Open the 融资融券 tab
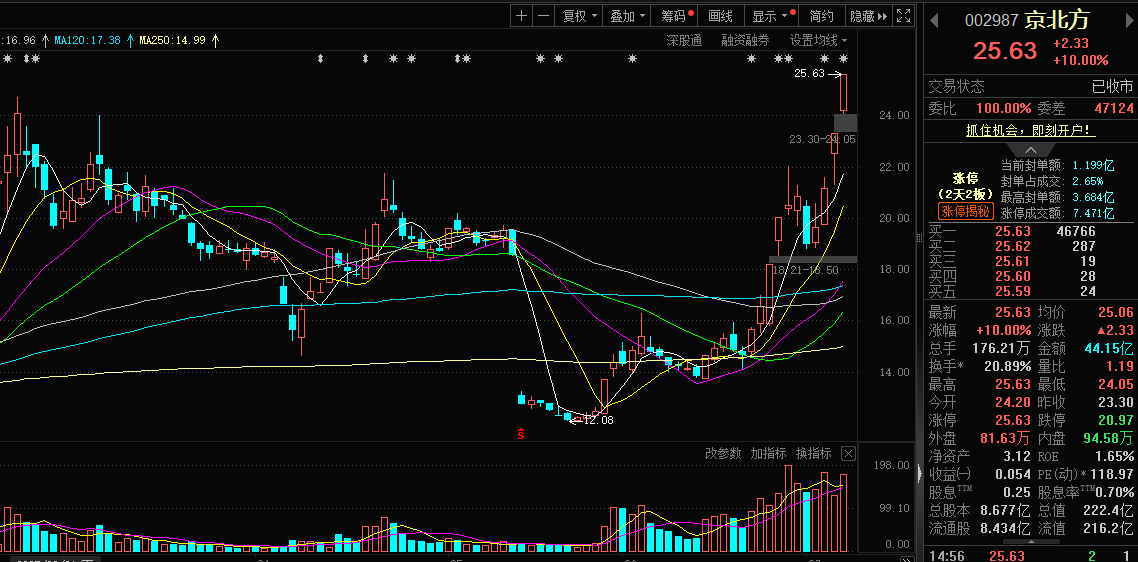The width and height of the screenshot is (1138, 562). (x=745, y=40)
